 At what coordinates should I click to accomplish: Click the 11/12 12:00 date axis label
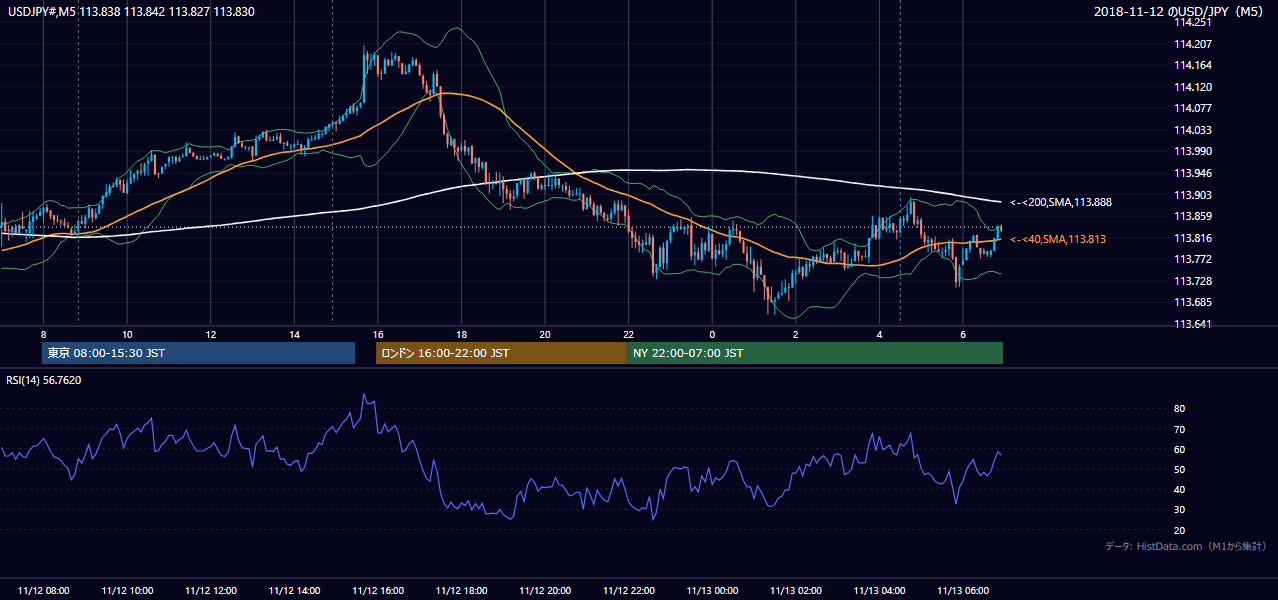pos(211,591)
